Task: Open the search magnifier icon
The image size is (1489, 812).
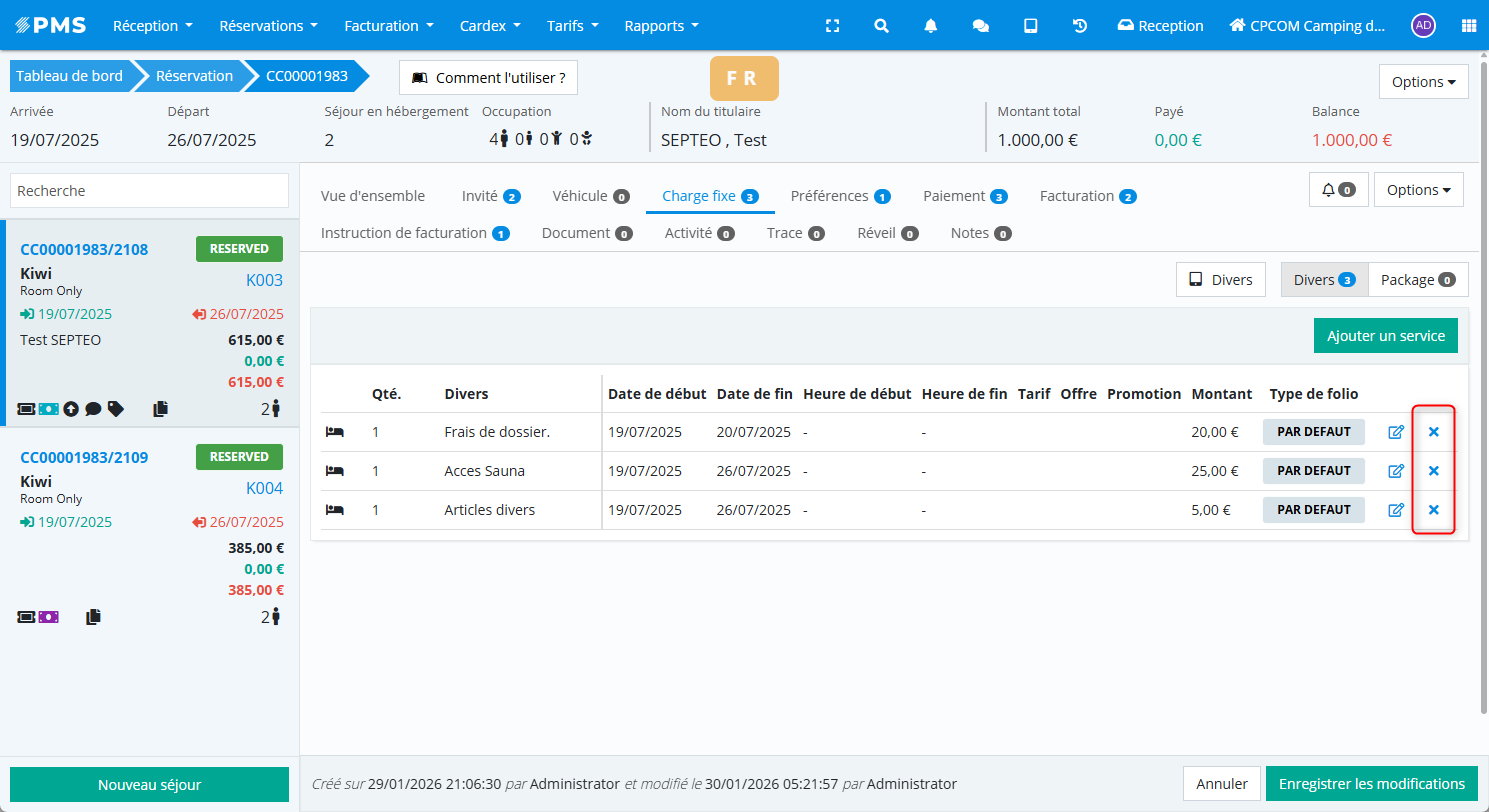Action: [881, 26]
